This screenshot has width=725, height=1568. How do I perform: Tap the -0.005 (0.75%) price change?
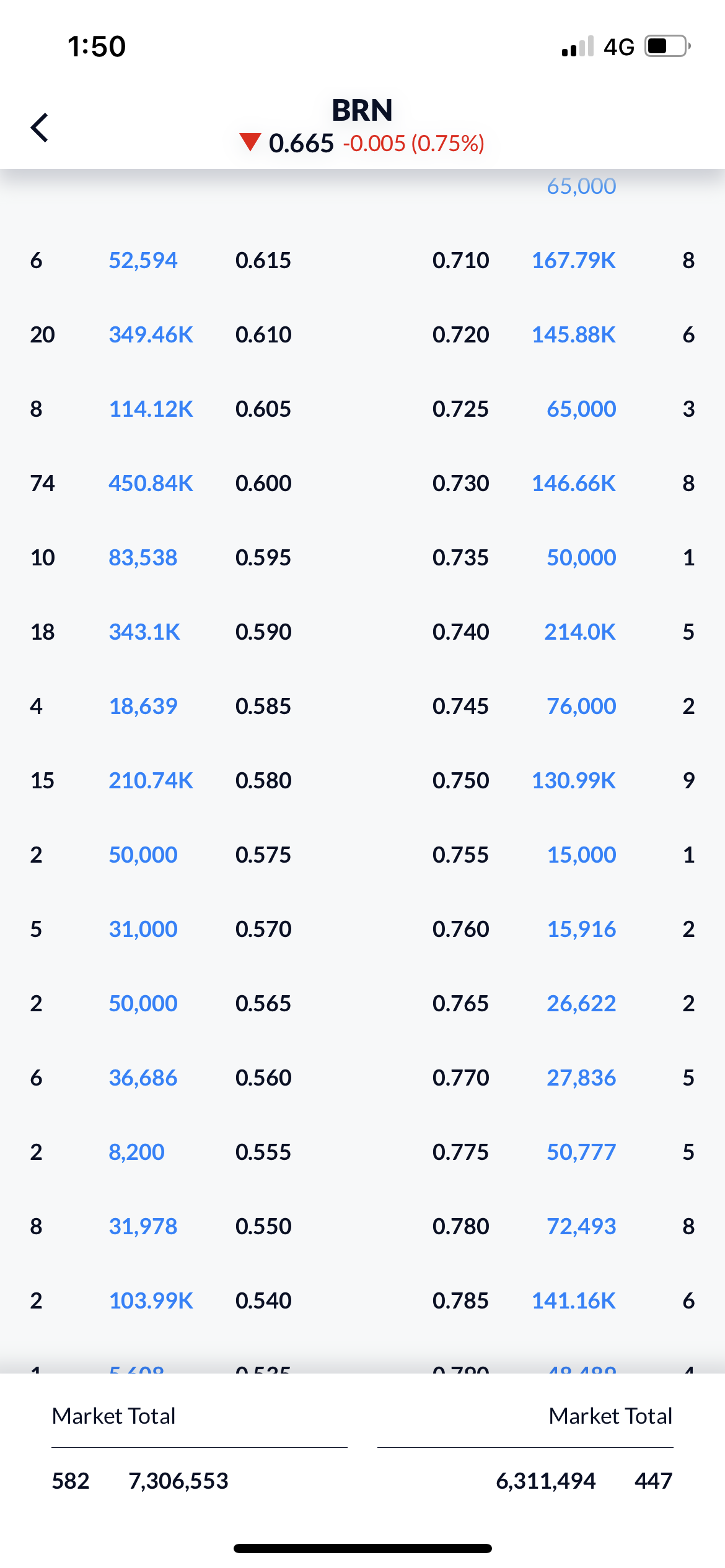(414, 144)
